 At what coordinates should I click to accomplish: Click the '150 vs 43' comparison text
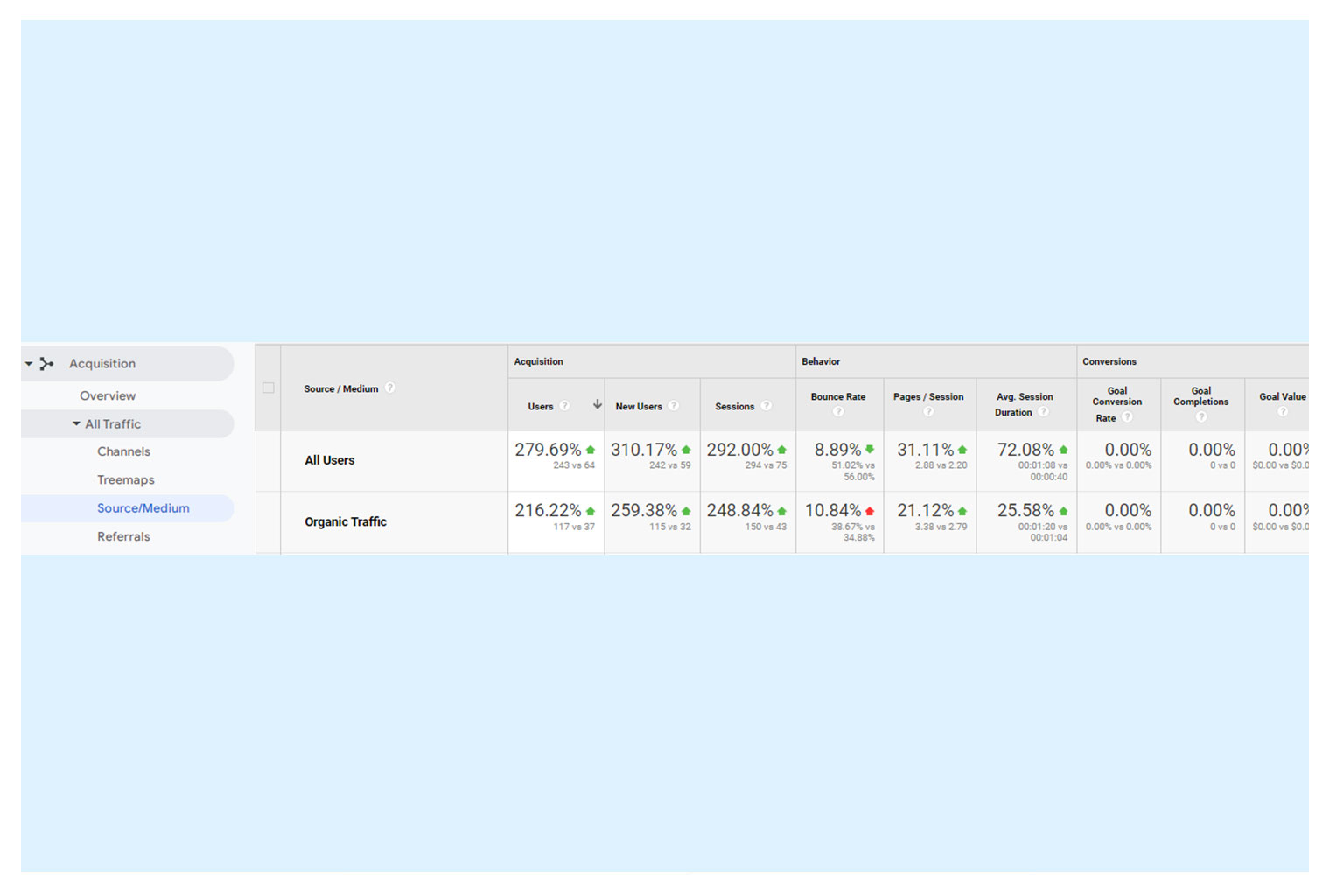pyautogui.click(x=766, y=527)
